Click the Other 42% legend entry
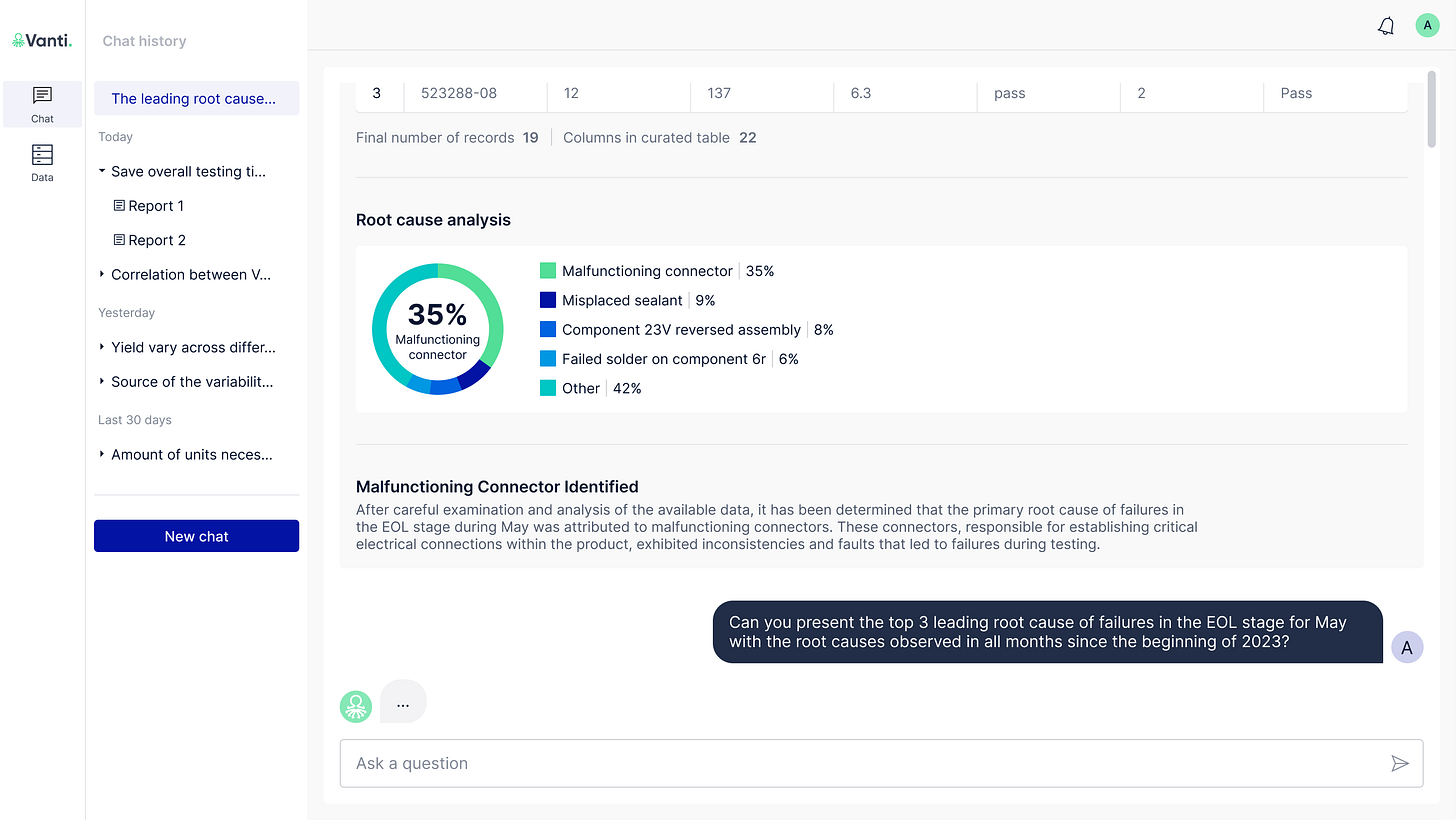1456x820 pixels. coord(591,388)
